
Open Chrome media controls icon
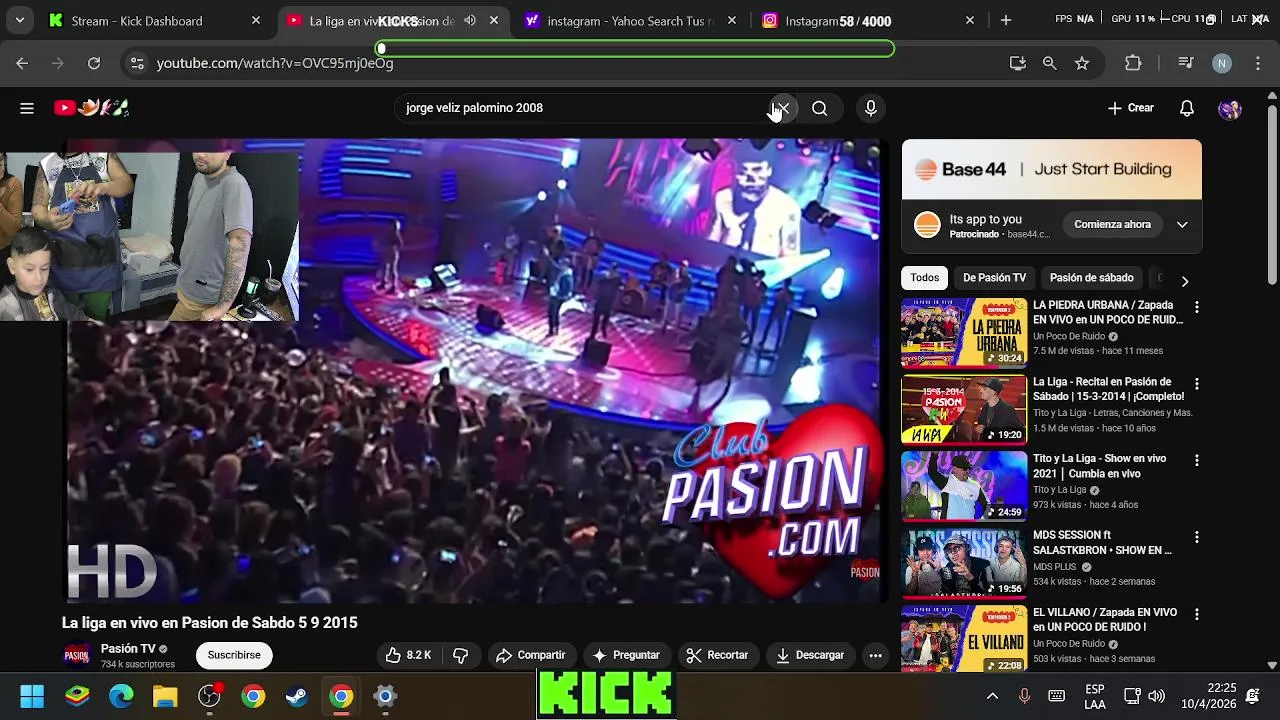1186,63
